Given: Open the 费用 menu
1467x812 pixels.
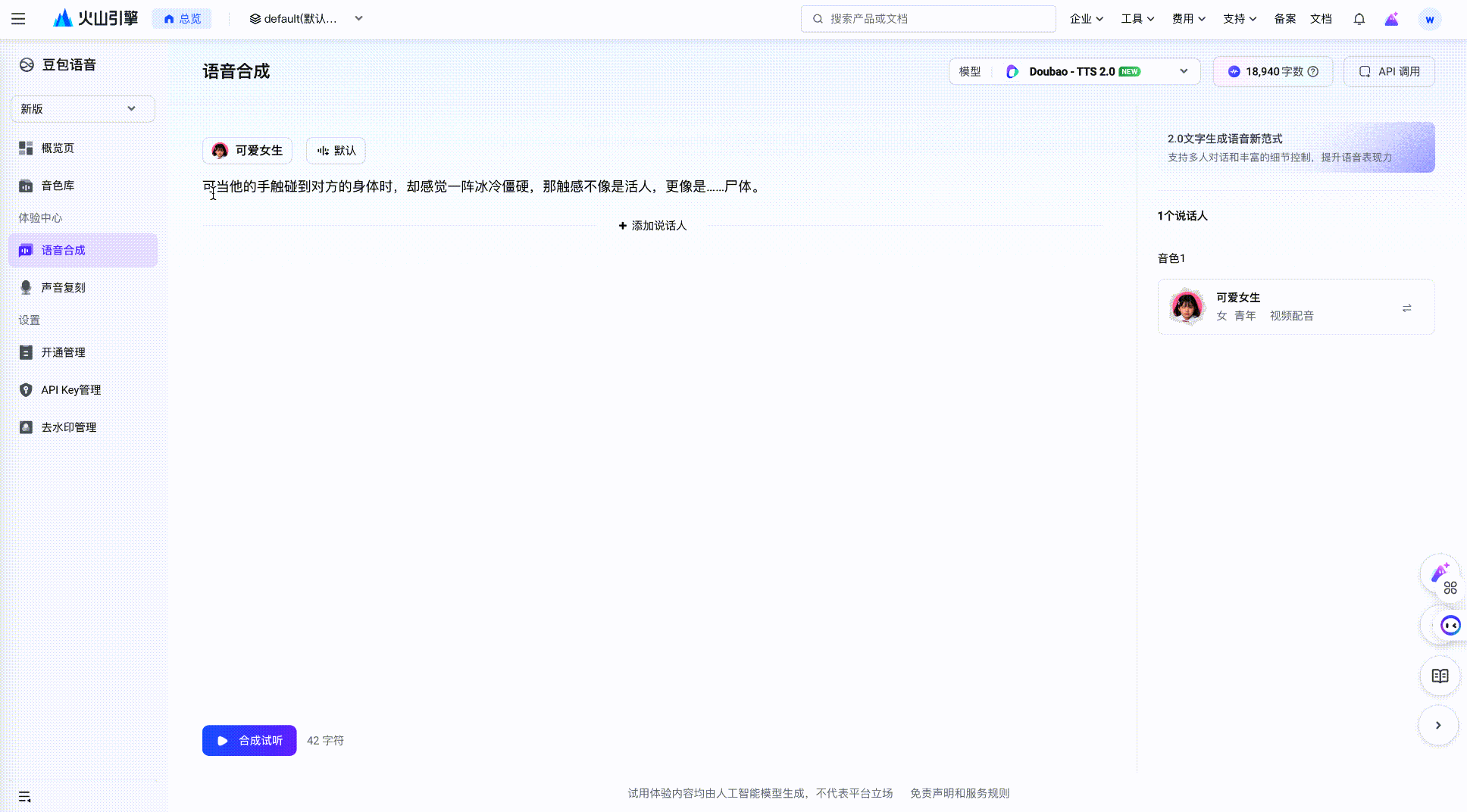Looking at the screenshot, I should [x=1188, y=19].
